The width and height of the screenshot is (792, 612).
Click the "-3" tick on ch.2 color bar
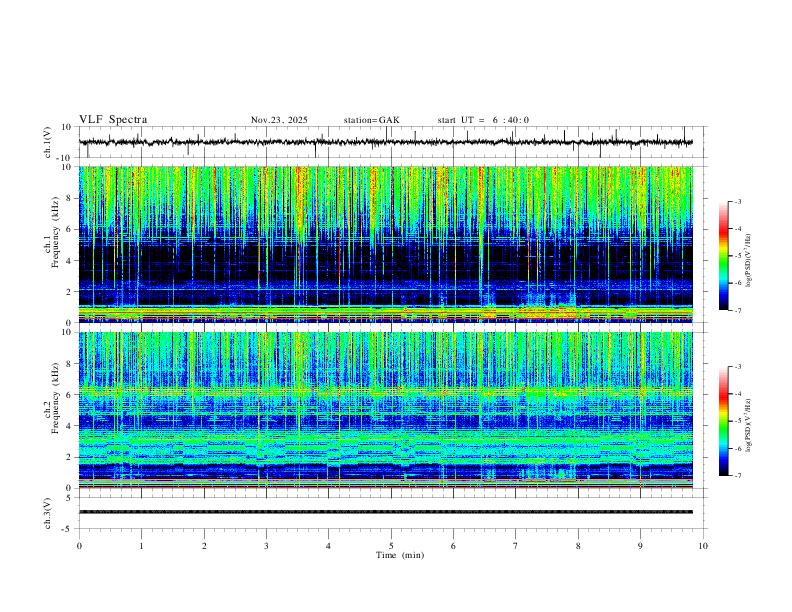[x=738, y=367]
